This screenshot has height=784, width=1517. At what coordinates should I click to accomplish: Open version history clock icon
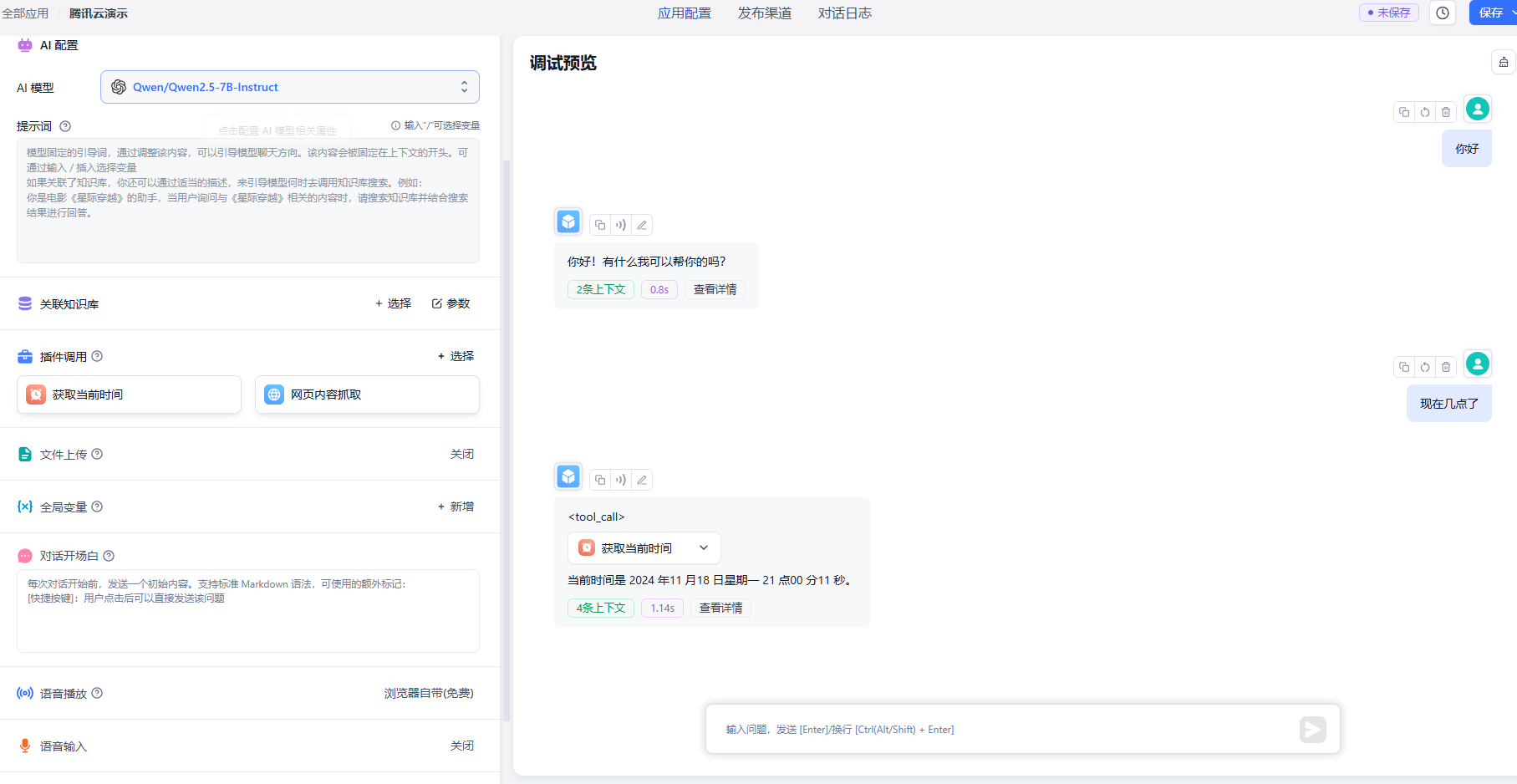pos(1443,13)
